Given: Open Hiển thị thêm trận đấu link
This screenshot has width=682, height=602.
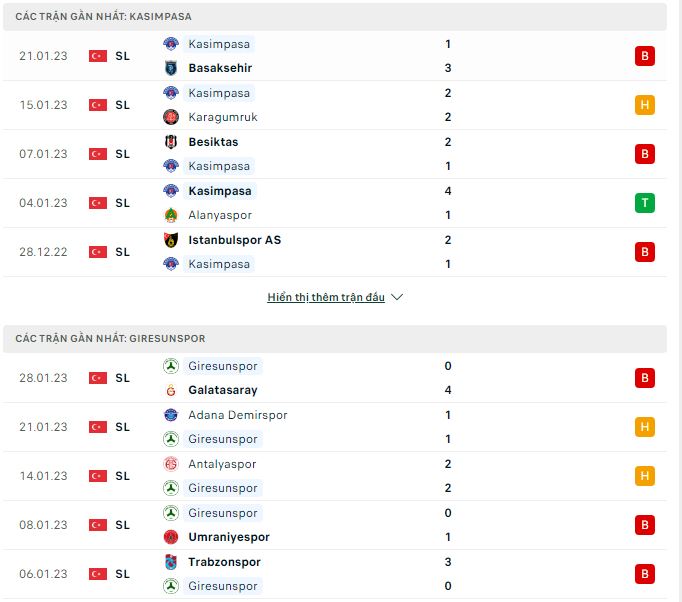Looking at the screenshot, I should tap(326, 297).
